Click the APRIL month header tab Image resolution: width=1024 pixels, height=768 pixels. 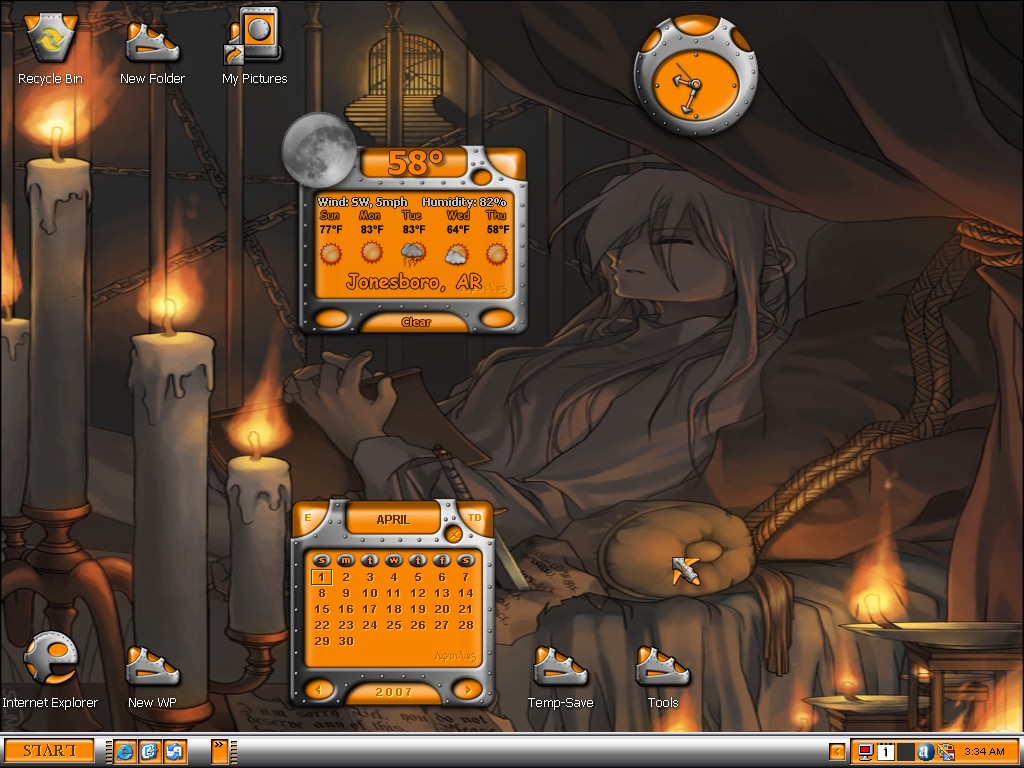(393, 520)
